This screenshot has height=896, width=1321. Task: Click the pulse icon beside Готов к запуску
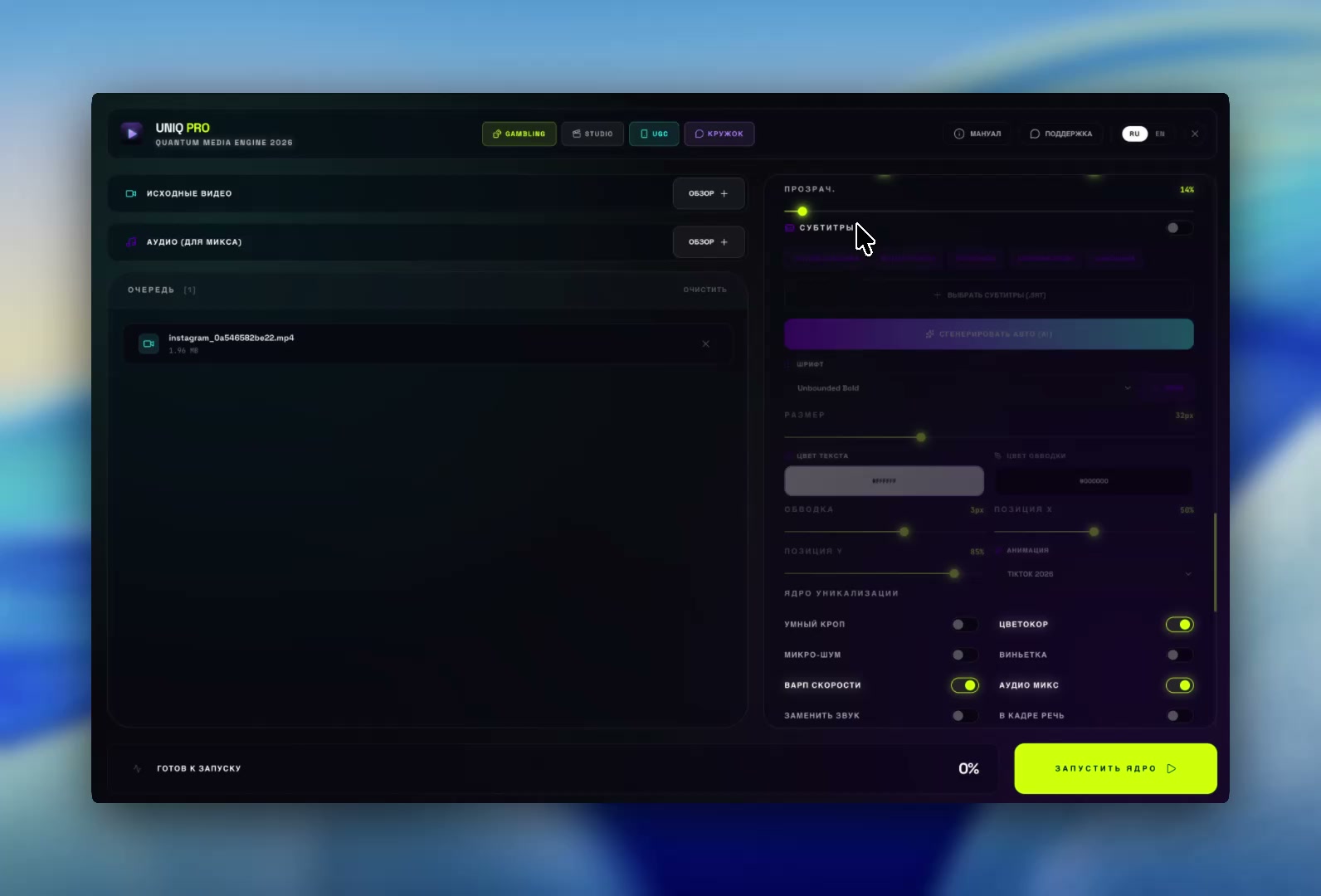click(137, 768)
